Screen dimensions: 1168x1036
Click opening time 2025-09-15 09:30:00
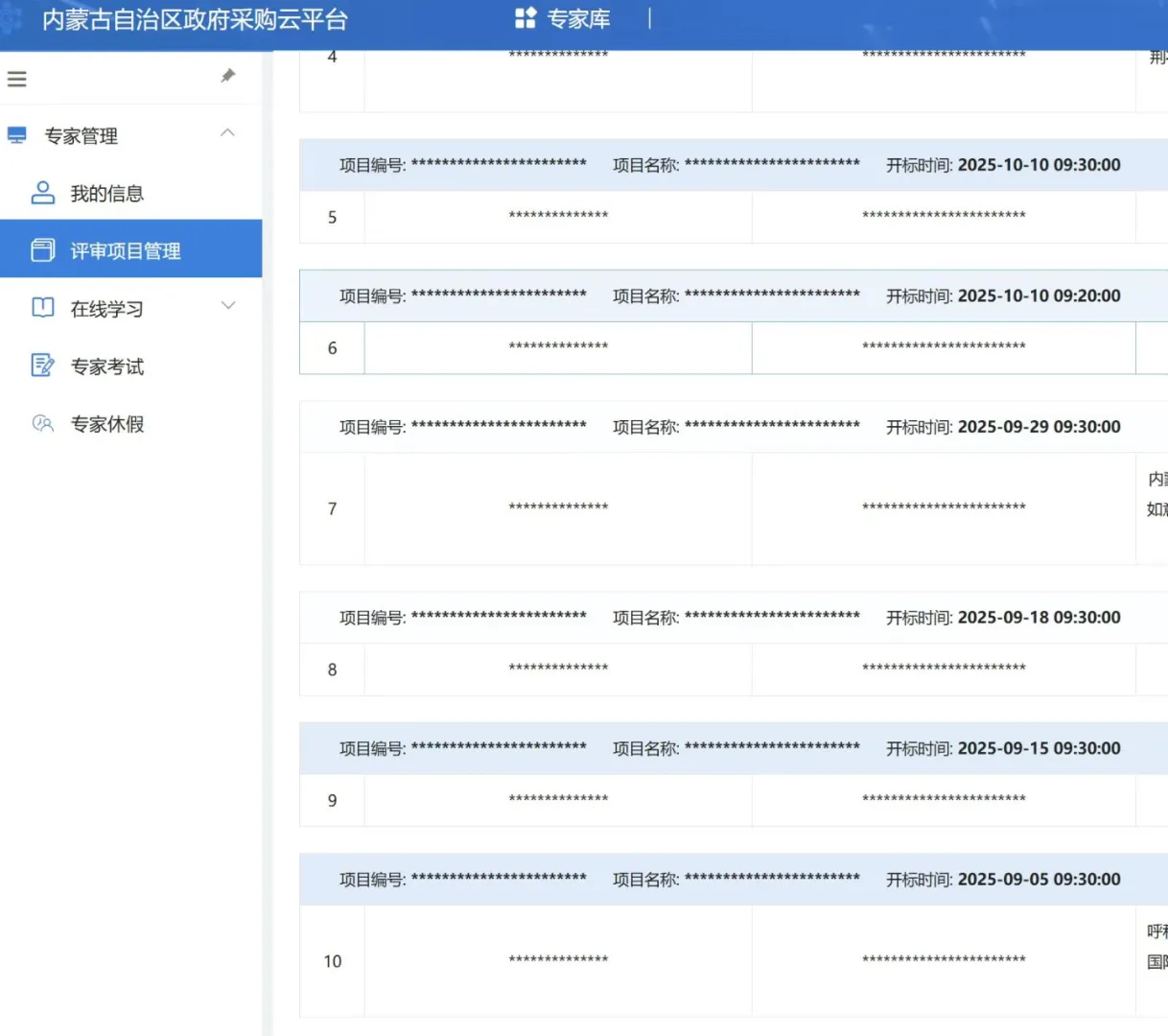(1040, 748)
